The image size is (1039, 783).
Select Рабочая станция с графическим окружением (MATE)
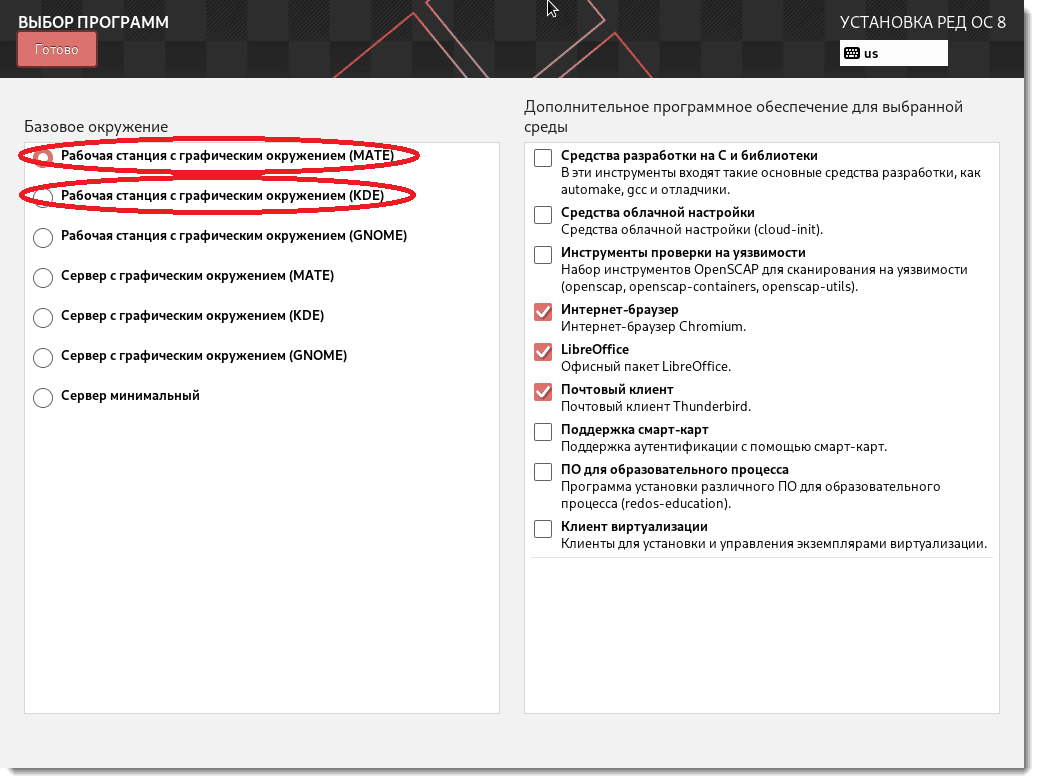pyautogui.click(x=43, y=158)
